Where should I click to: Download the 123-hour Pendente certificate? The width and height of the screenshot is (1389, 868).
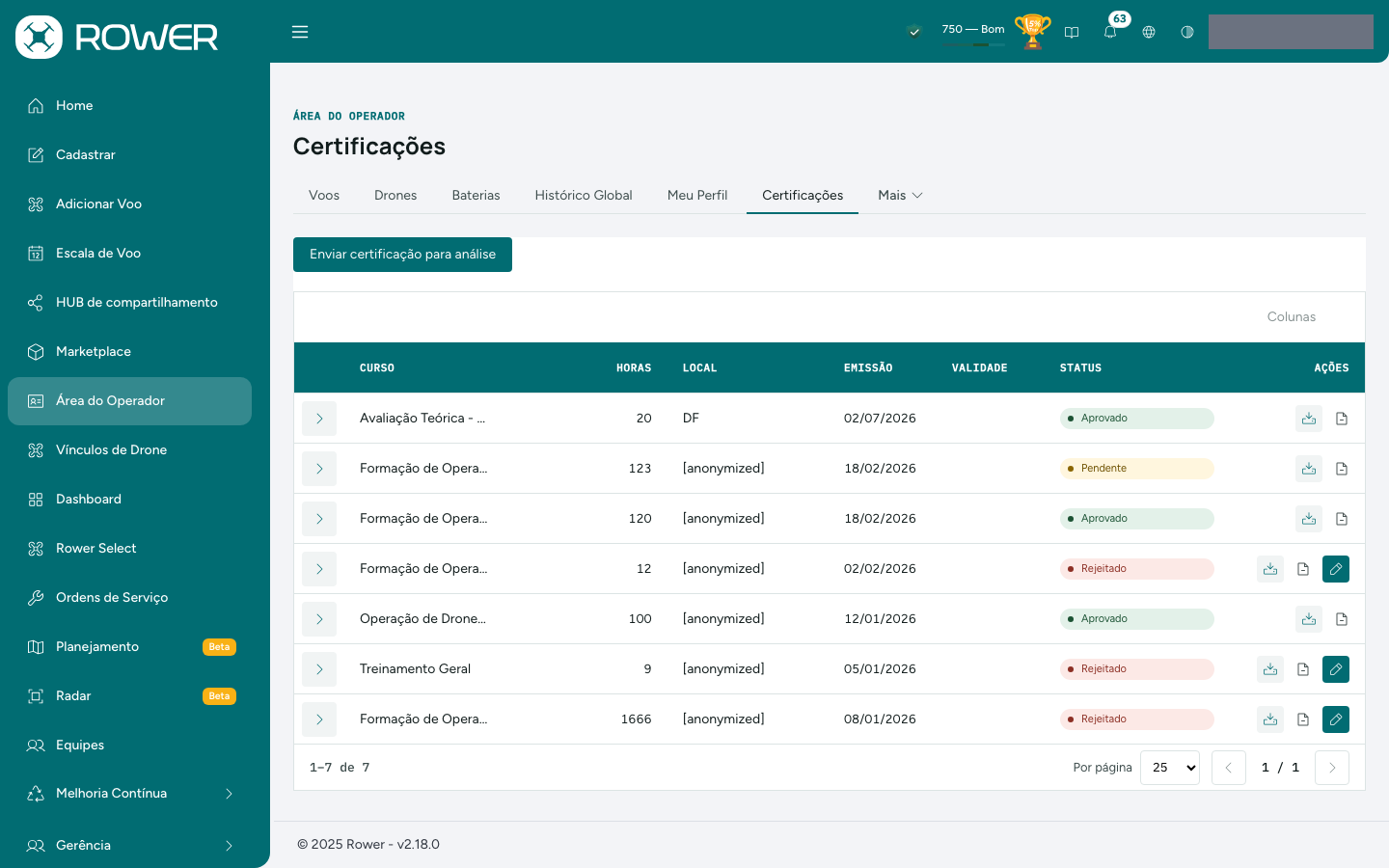pos(1309,469)
